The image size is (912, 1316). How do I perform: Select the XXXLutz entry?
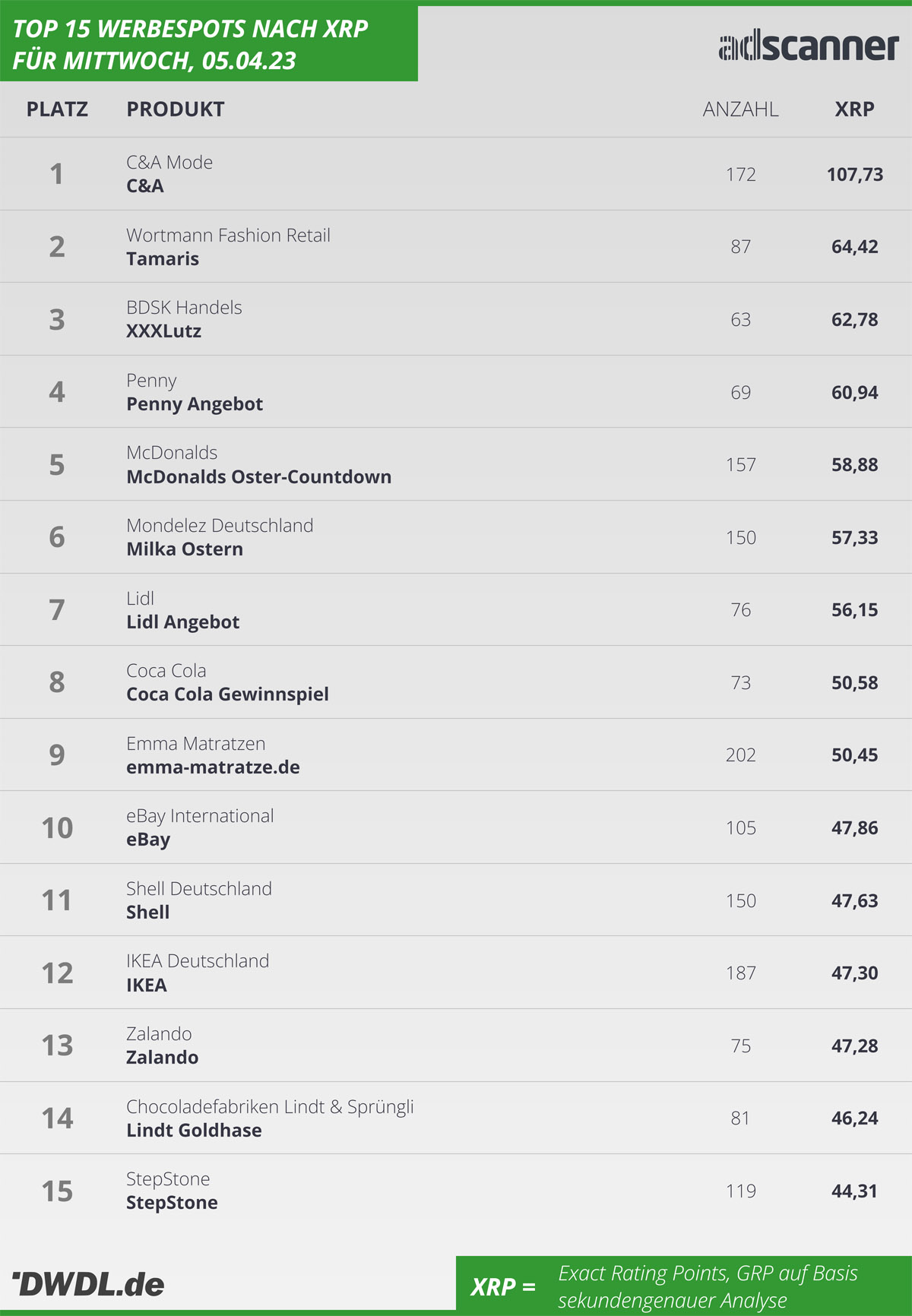(164, 331)
